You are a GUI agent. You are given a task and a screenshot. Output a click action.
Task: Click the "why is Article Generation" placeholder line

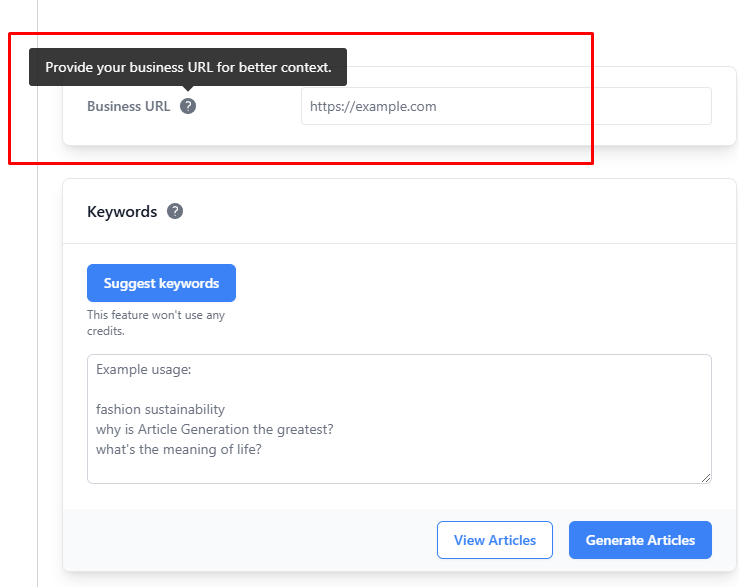[214, 429]
